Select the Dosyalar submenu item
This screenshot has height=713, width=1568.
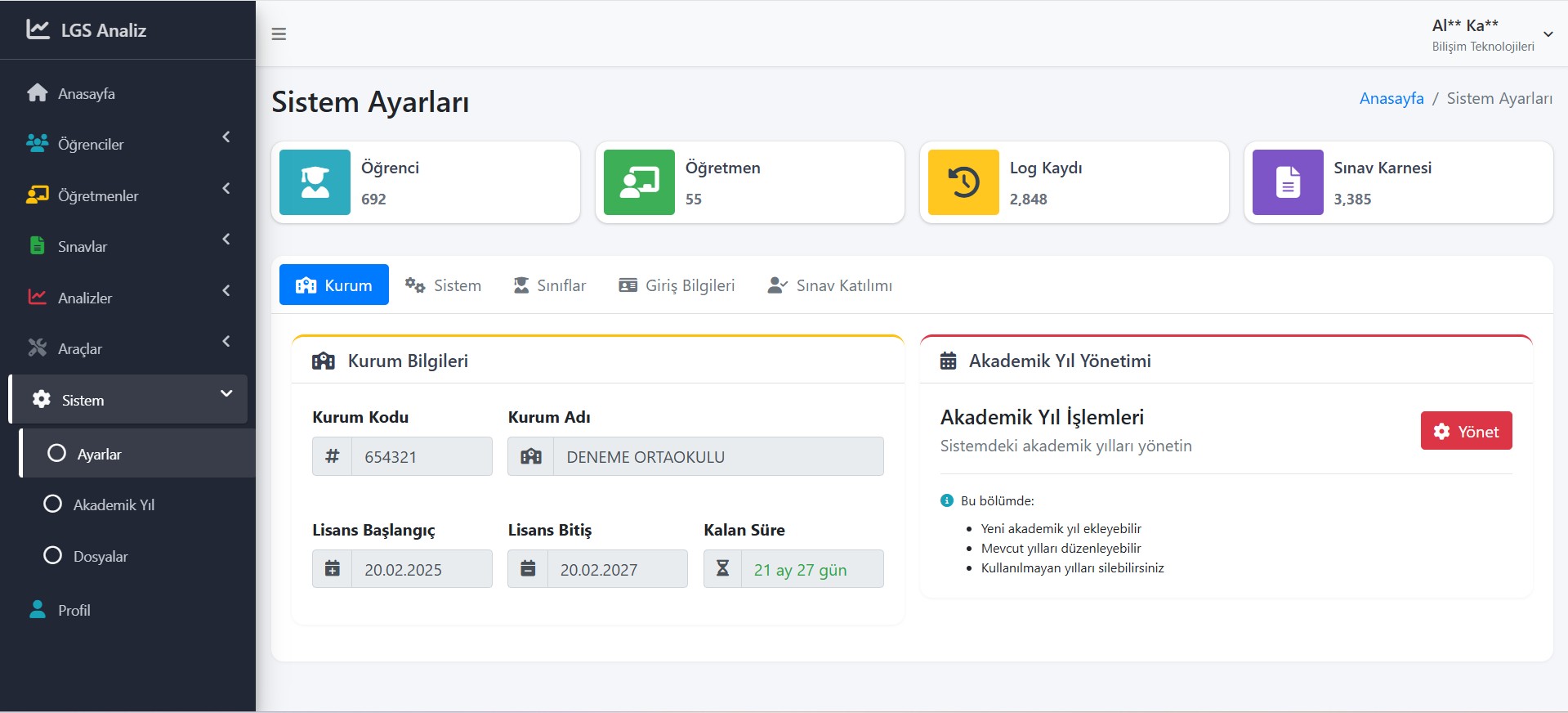[100, 557]
